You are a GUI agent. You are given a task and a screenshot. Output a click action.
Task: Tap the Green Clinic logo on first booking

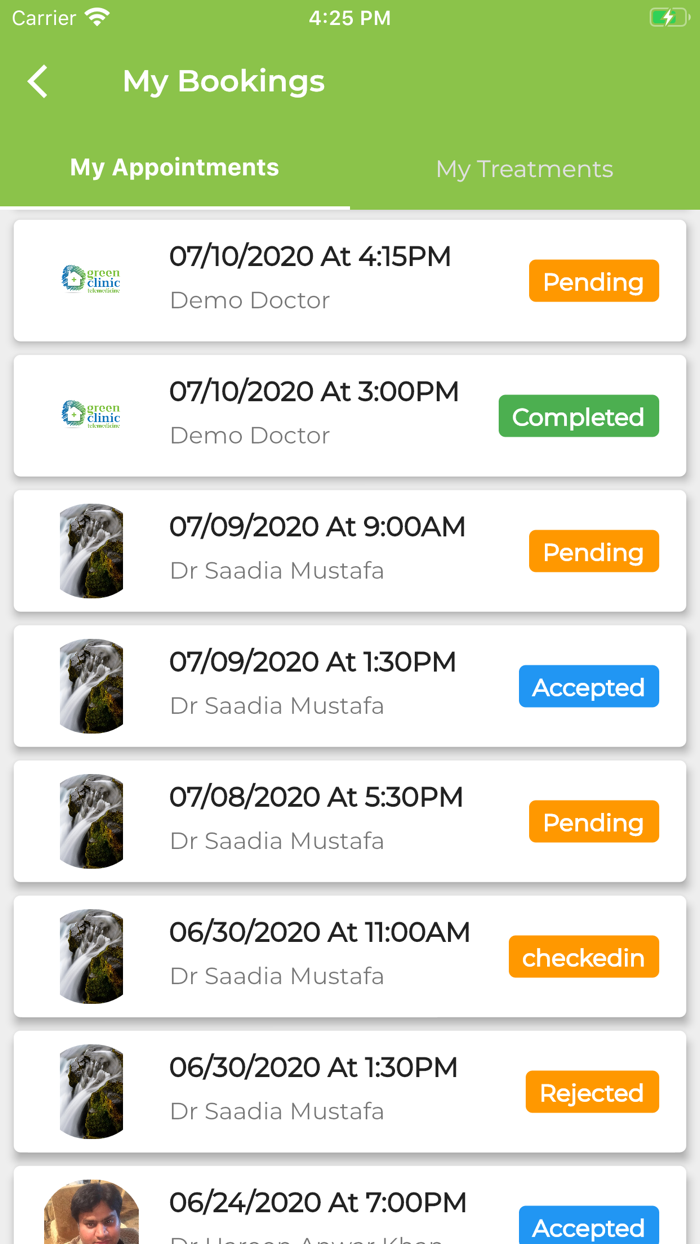[91, 280]
